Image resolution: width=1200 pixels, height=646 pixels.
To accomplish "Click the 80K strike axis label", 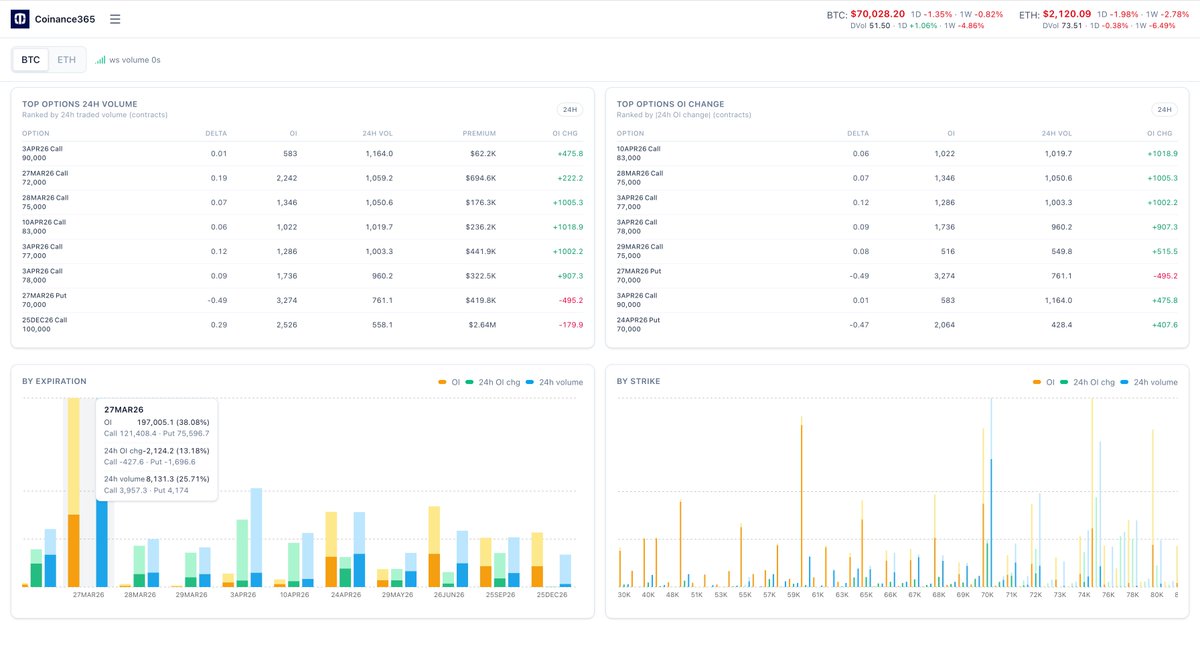I will point(1157,595).
